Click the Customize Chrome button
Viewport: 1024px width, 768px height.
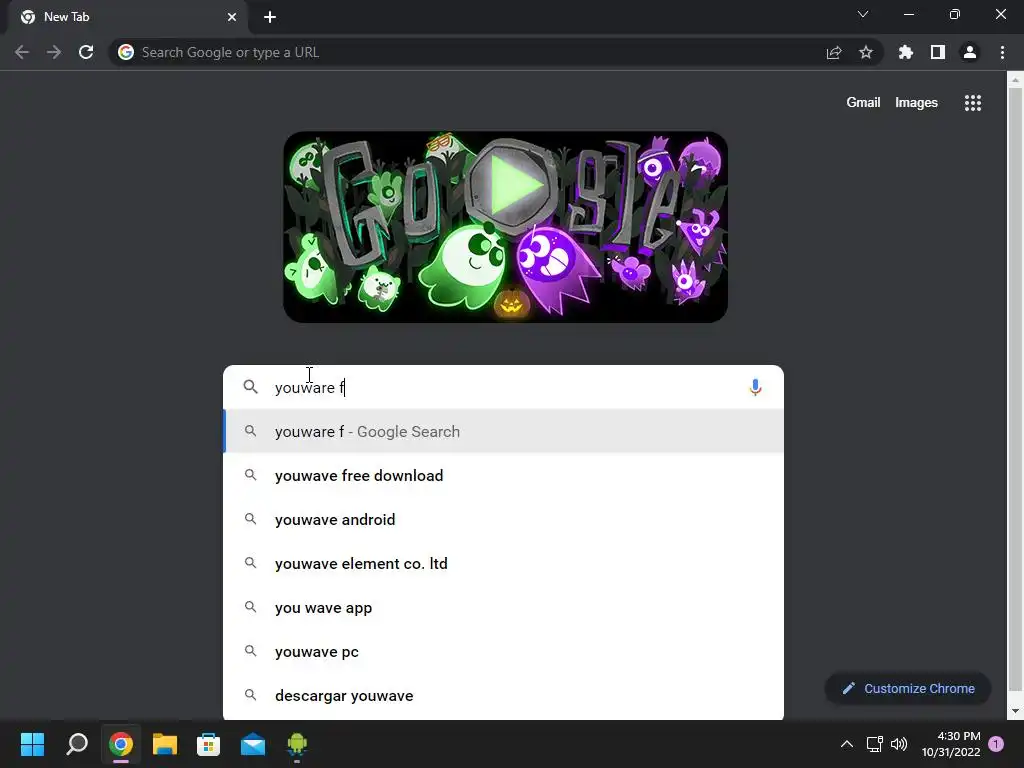tap(908, 688)
